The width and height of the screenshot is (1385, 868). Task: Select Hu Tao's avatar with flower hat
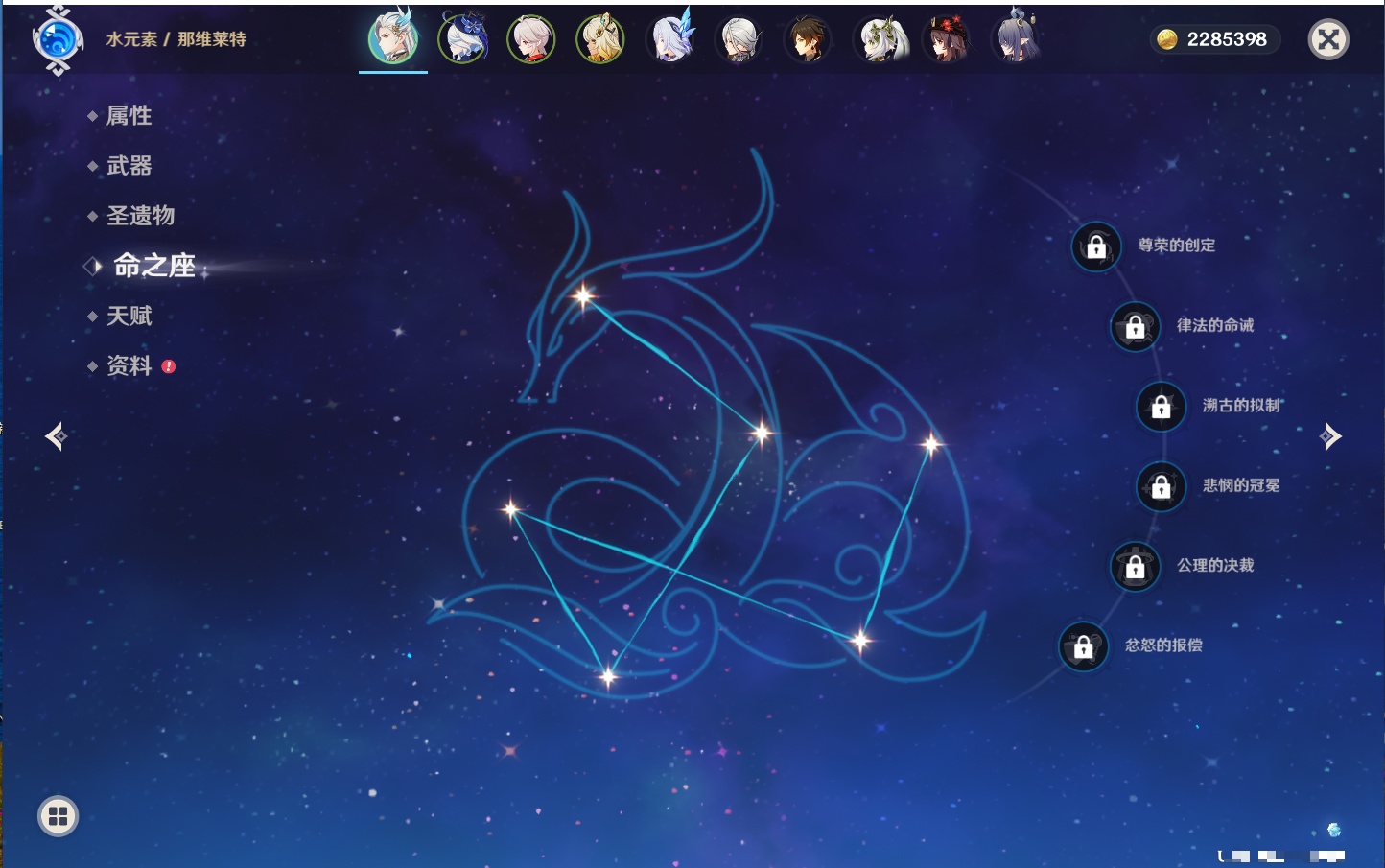pyautogui.click(x=947, y=39)
